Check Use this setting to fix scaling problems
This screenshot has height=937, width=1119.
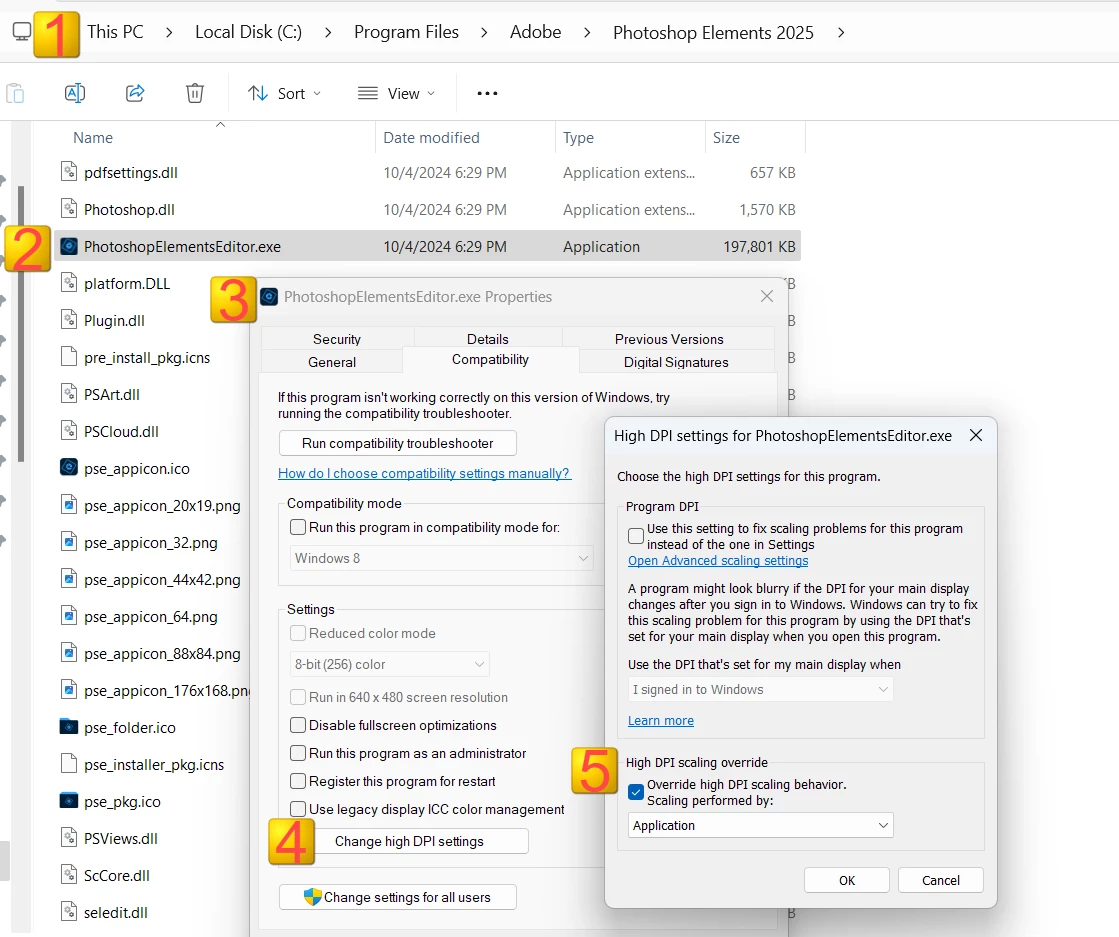[636, 536]
